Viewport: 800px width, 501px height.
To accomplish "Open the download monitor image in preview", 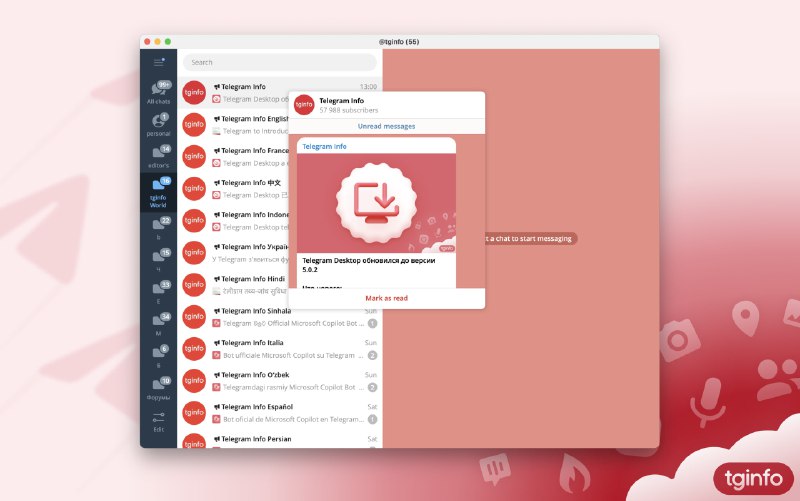I will pyautogui.click(x=377, y=203).
